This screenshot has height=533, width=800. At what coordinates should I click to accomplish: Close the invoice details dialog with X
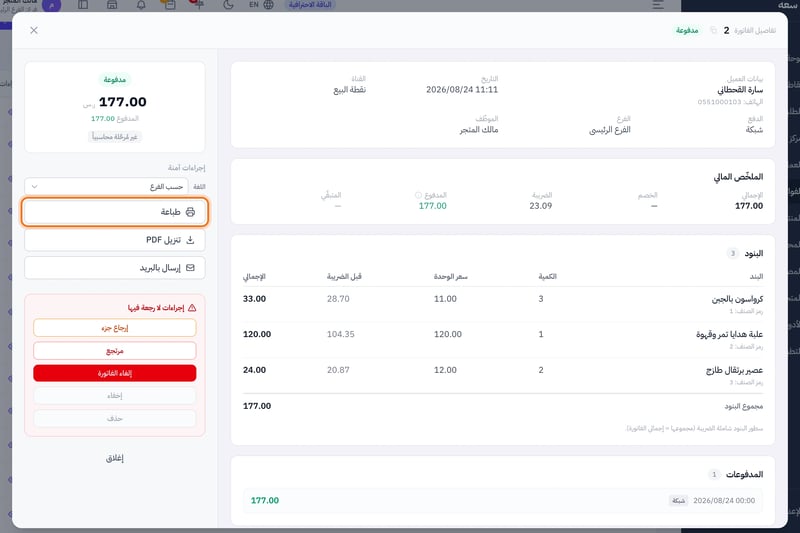[x=34, y=31]
